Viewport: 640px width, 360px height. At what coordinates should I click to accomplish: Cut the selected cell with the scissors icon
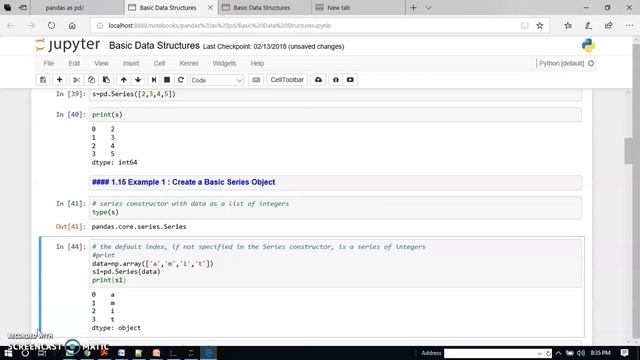76,80
